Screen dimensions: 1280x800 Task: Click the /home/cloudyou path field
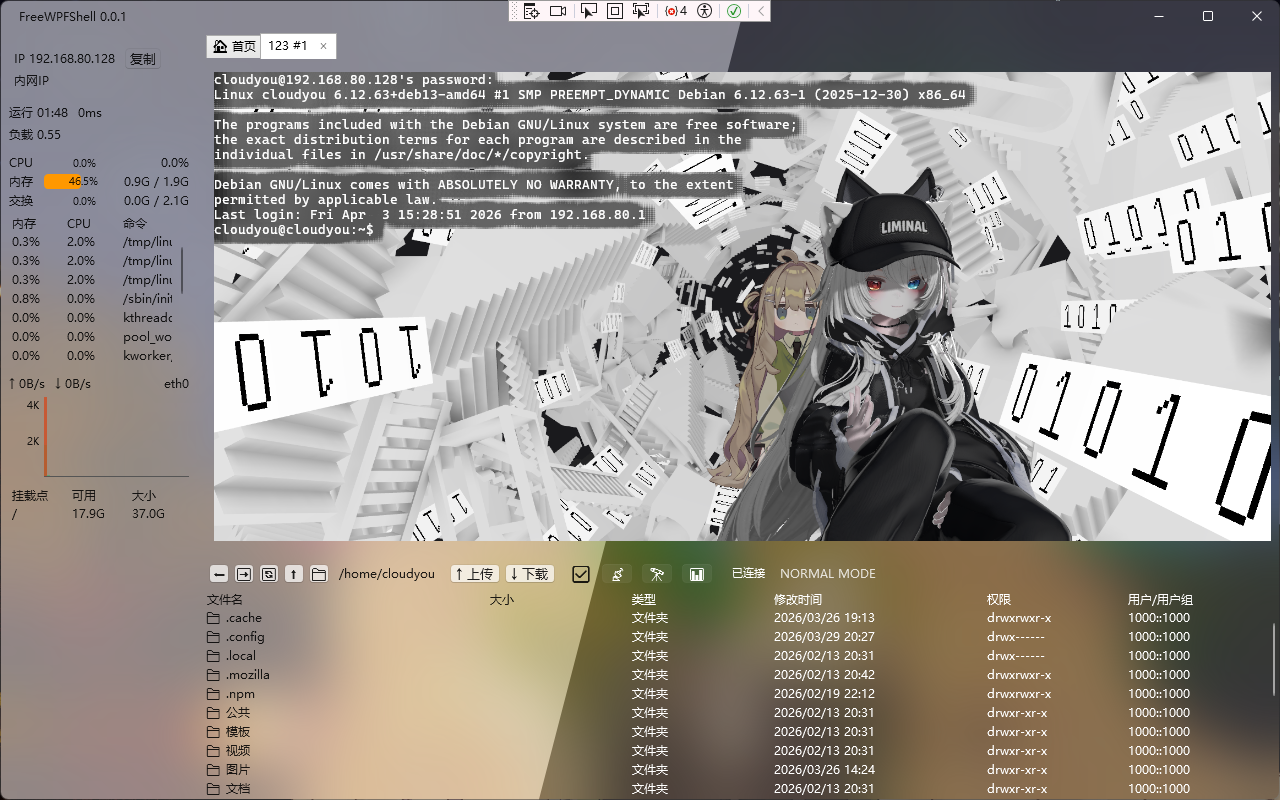coord(387,574)
